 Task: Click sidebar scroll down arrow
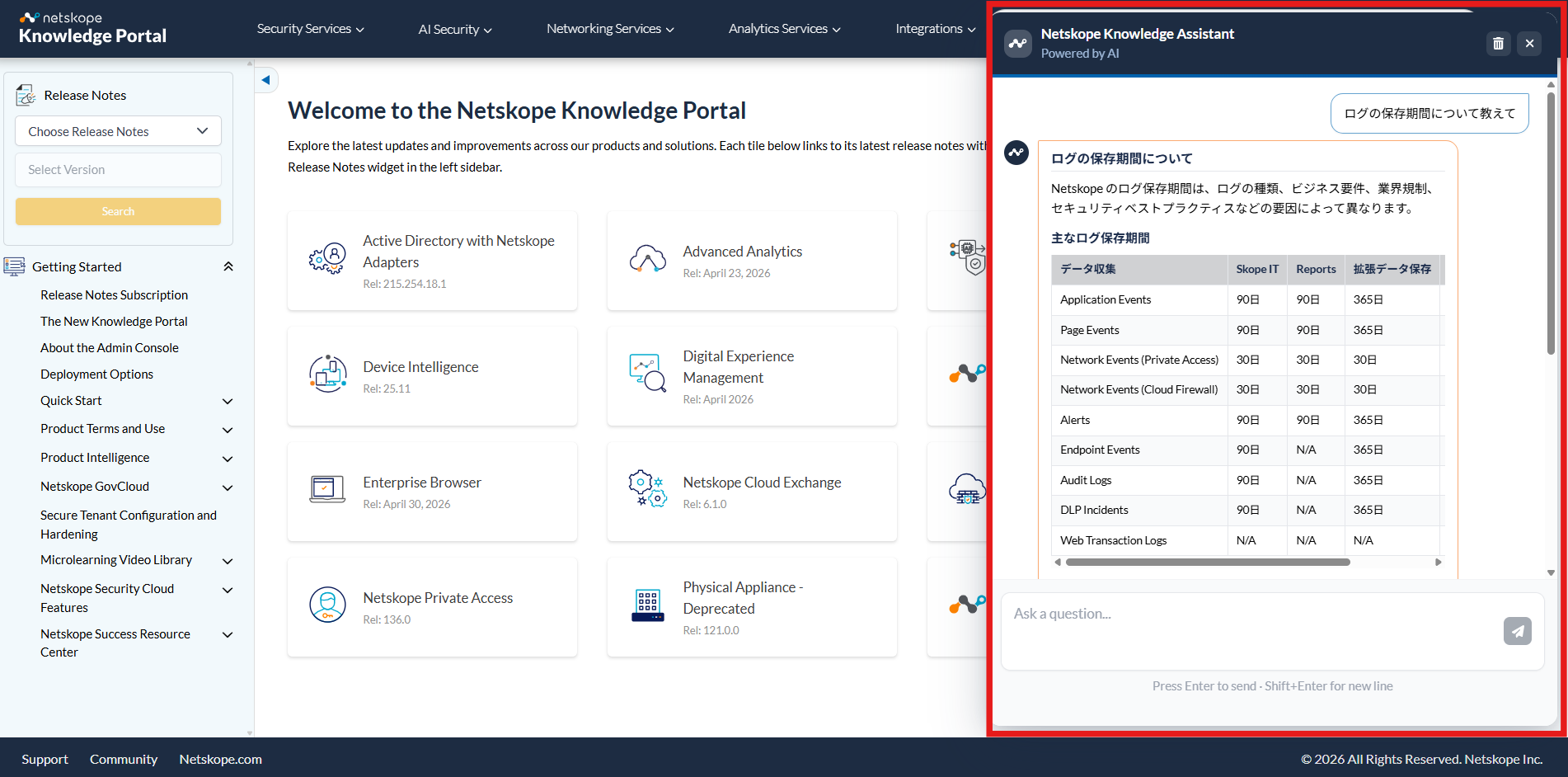(x=250, y=732)
